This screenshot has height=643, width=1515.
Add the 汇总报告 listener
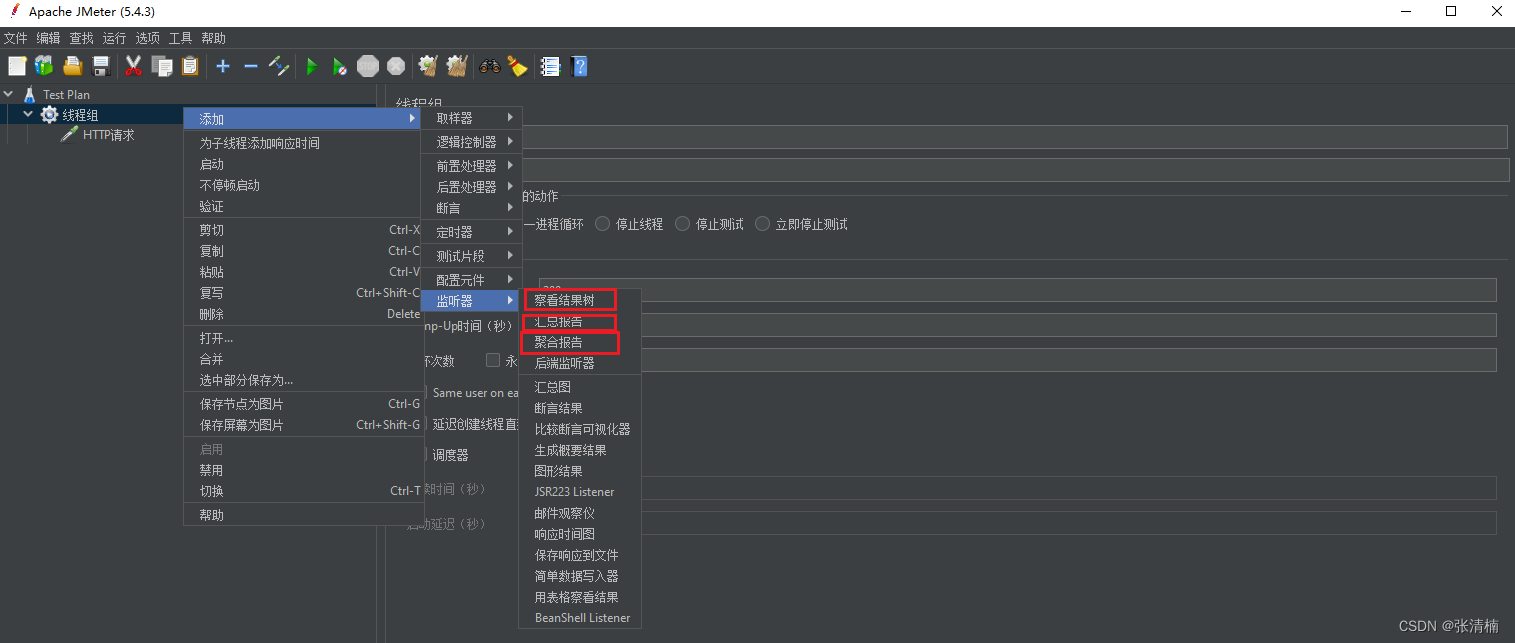click(580, 322)
